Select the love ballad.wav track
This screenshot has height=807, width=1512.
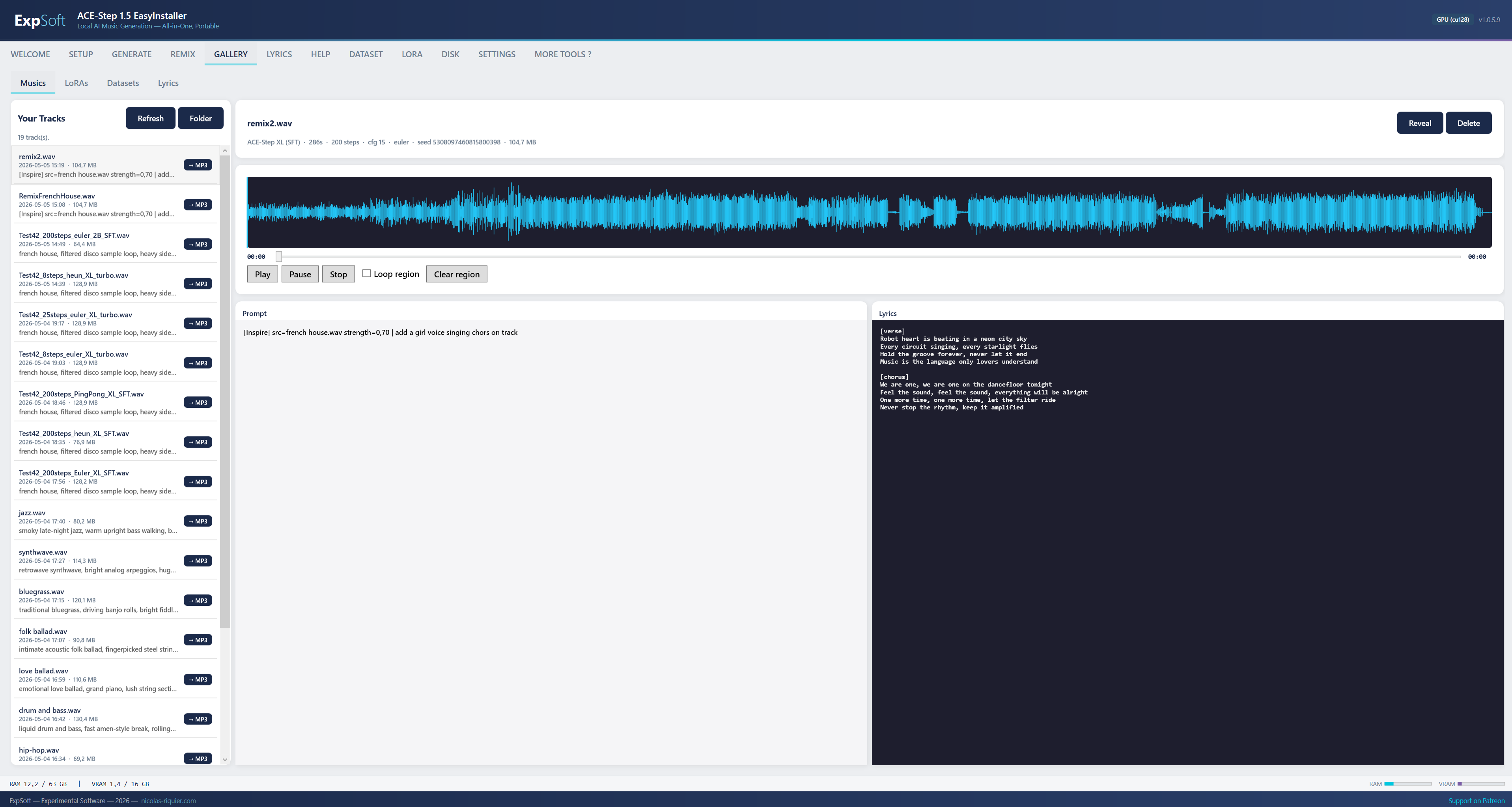point(115,680)
